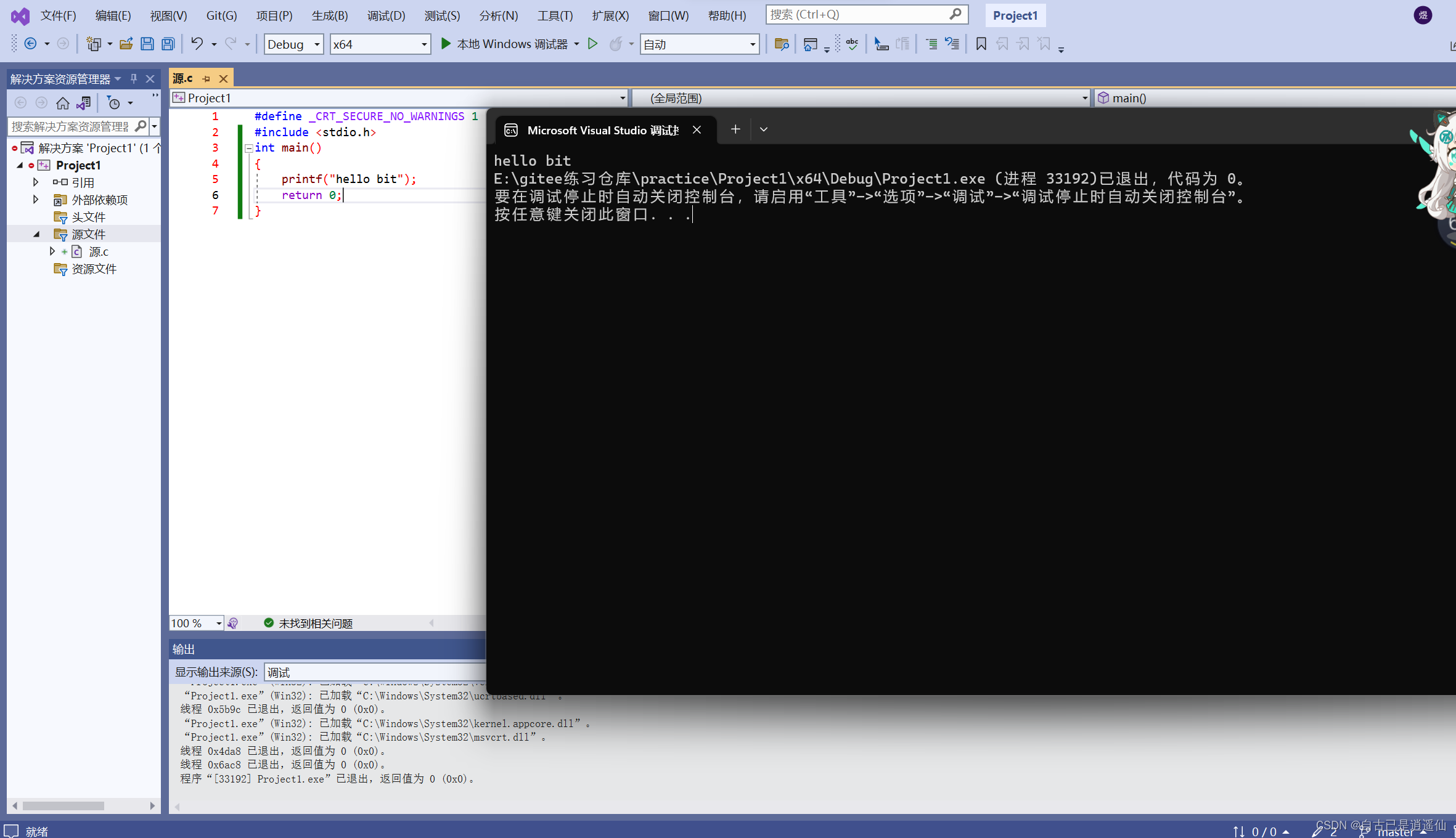Toggle Solution Explorer auto-hide pin
Viewport: 1456px width, 838px height.
tap(134, 79)
